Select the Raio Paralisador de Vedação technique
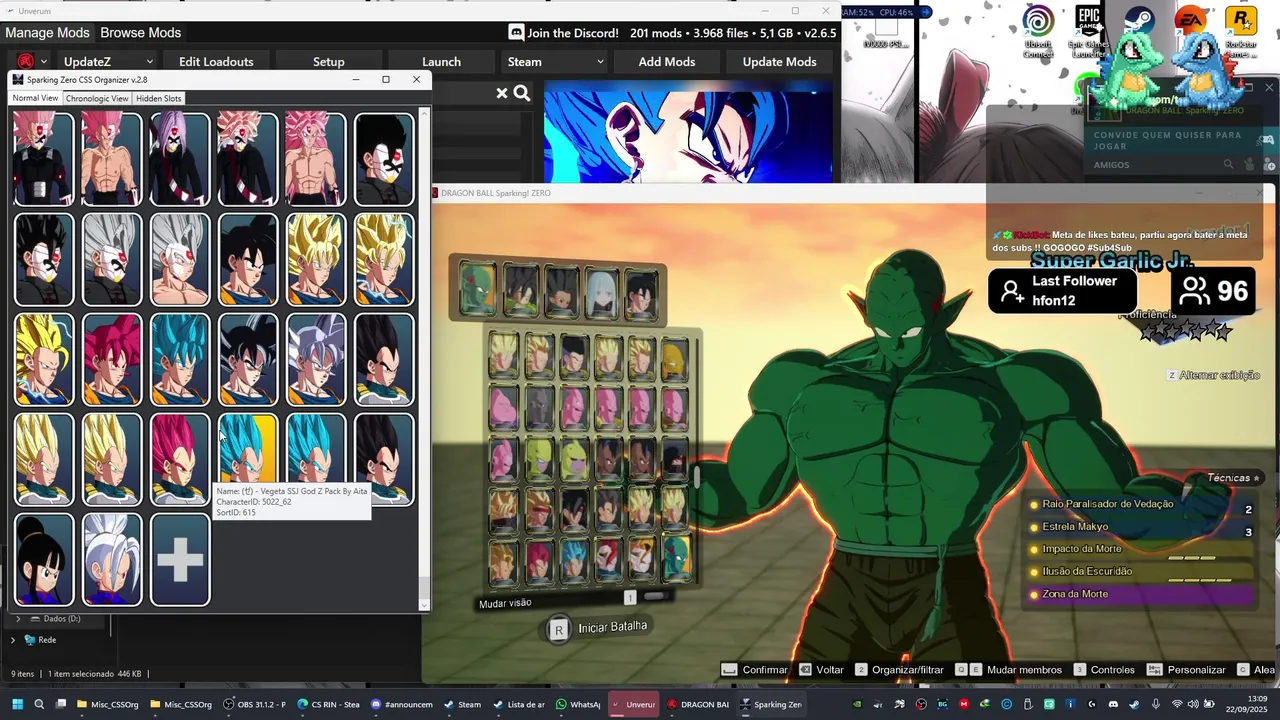The image size is (1280, 720). 1141,505
